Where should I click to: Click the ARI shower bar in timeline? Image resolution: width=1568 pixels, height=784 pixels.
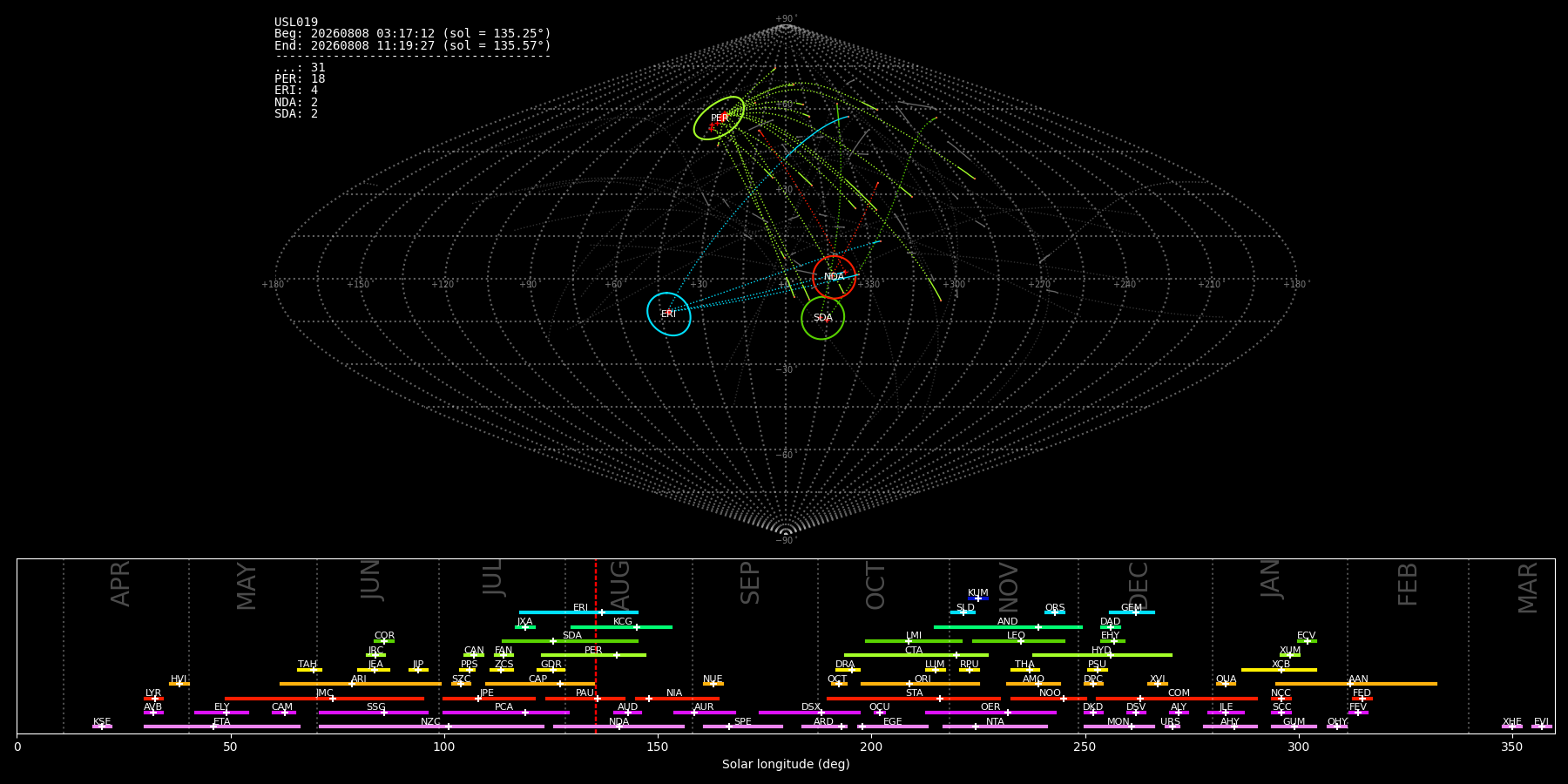[x=361, y=684]
